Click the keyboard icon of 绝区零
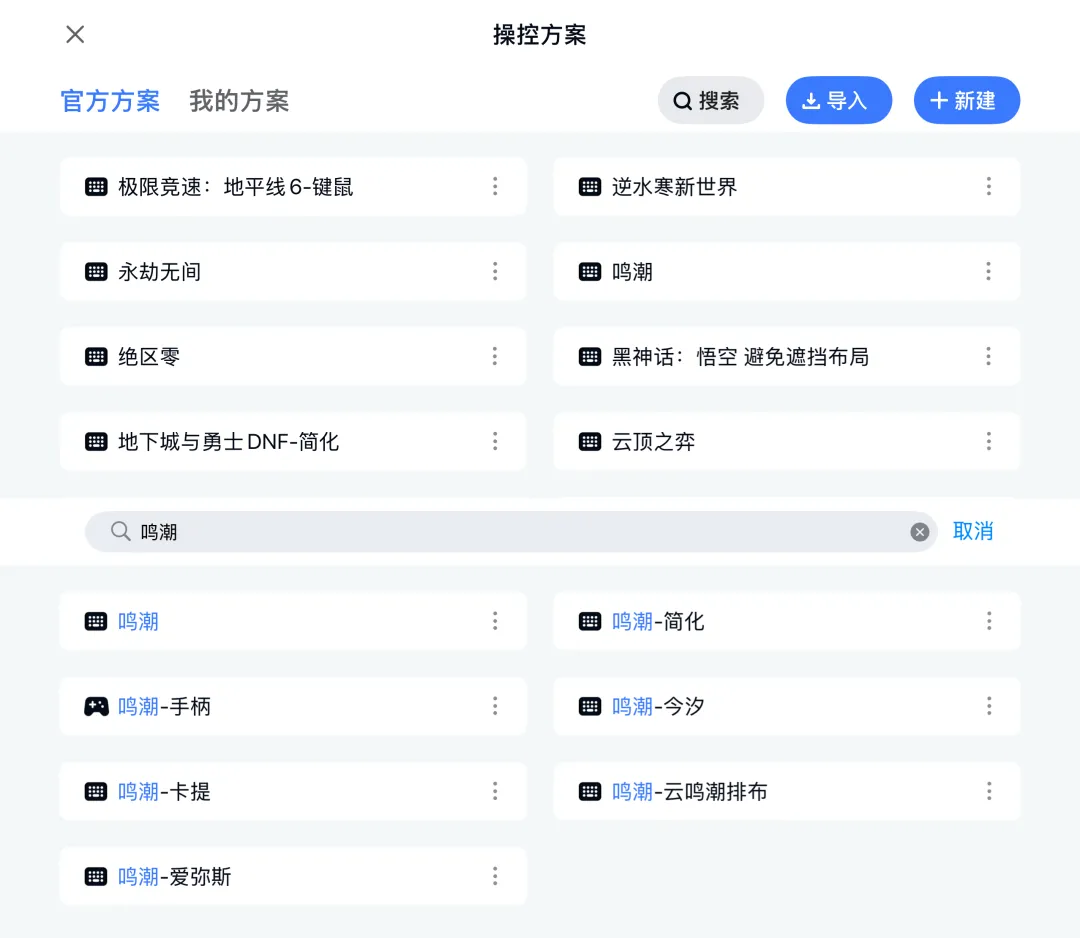Screen dimensions: 1080x938 [x=96, y=357]
